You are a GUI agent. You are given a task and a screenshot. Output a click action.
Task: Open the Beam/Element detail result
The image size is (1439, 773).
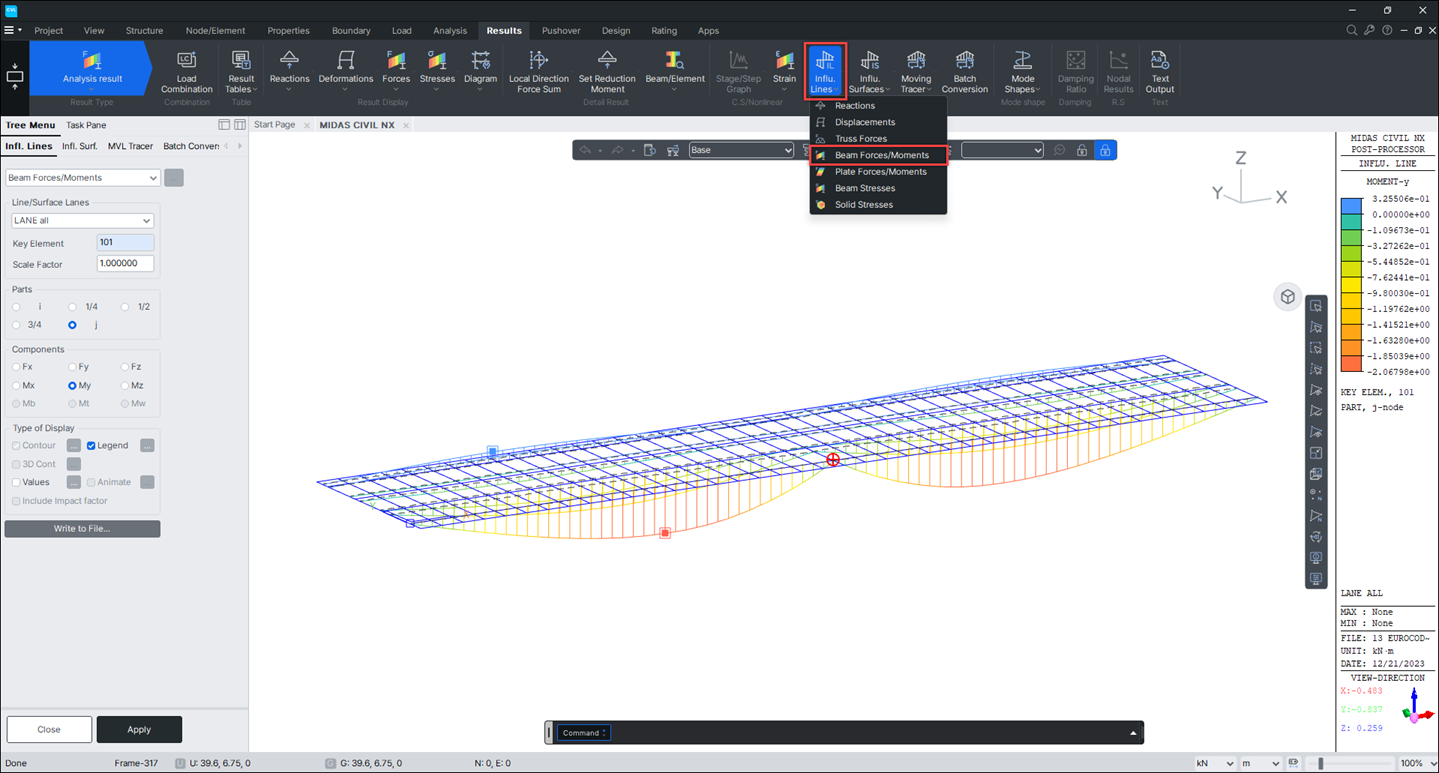click(x=675, y=72)
